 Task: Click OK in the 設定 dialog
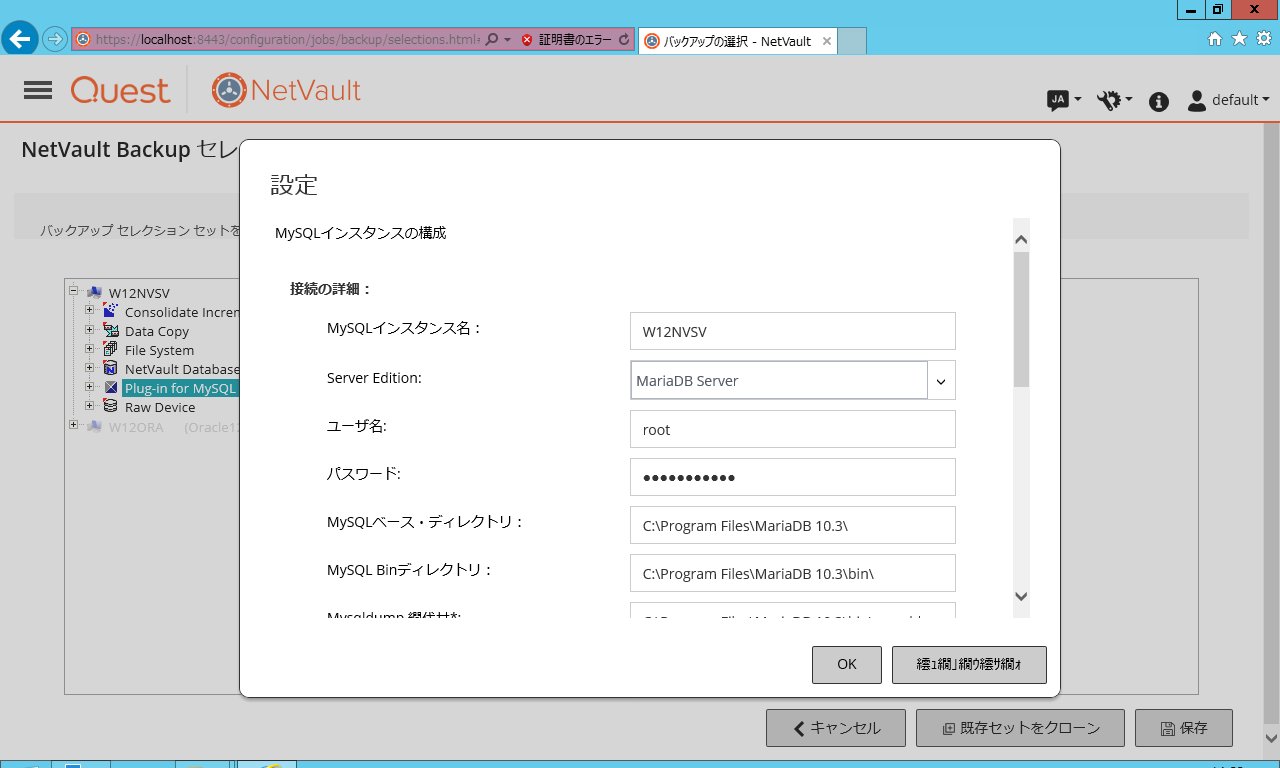pyautogui.click(x=847, y=665)
